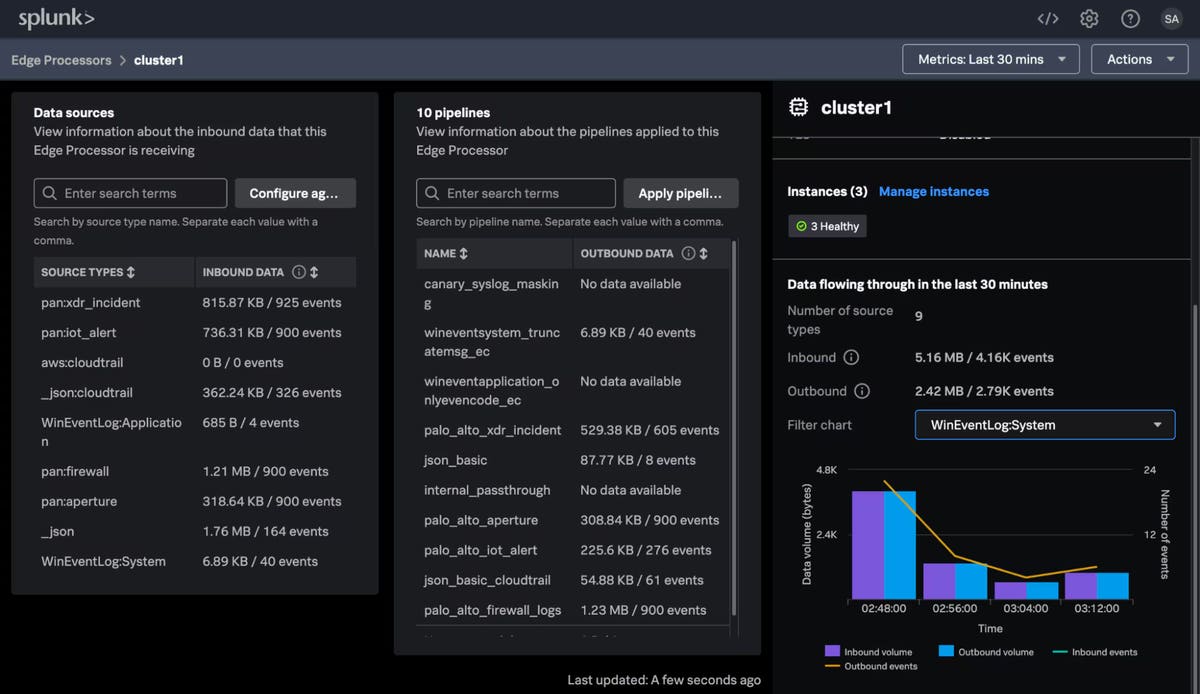
Task: Click the splunk logo
Action: pos(55,17)
